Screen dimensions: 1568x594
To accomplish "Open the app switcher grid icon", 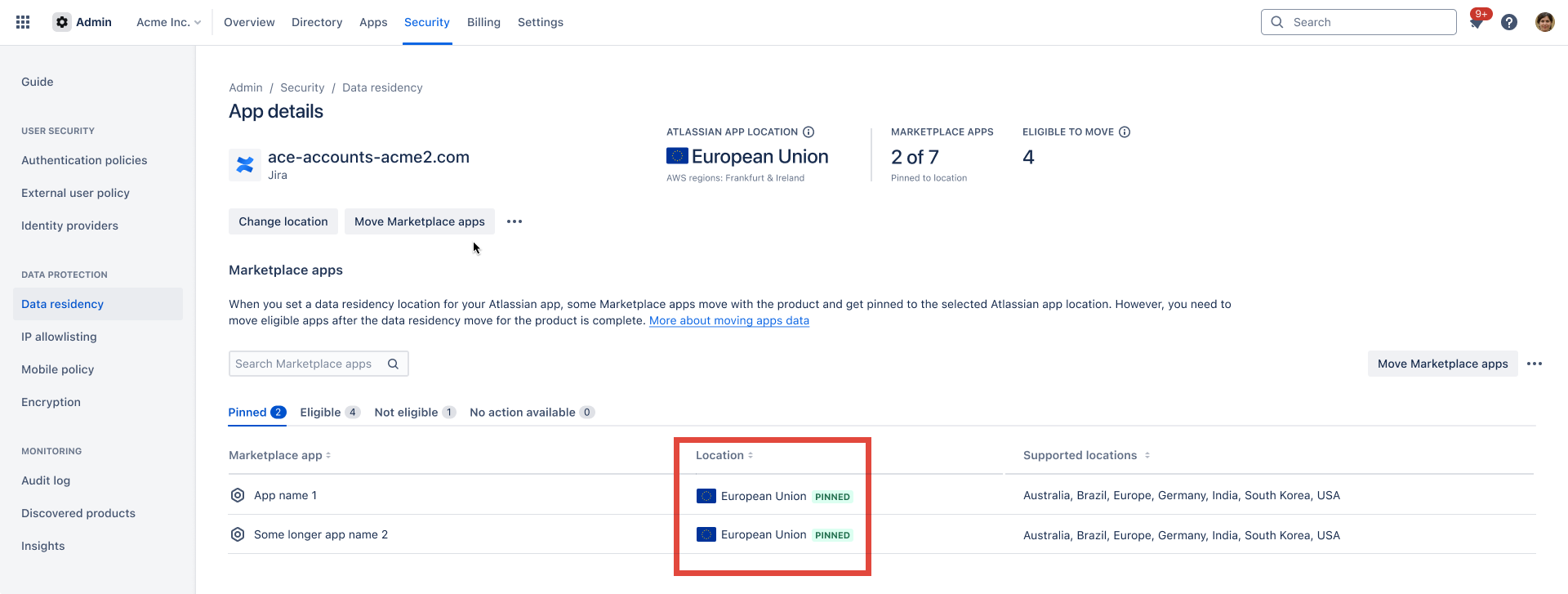I will 23,22.
